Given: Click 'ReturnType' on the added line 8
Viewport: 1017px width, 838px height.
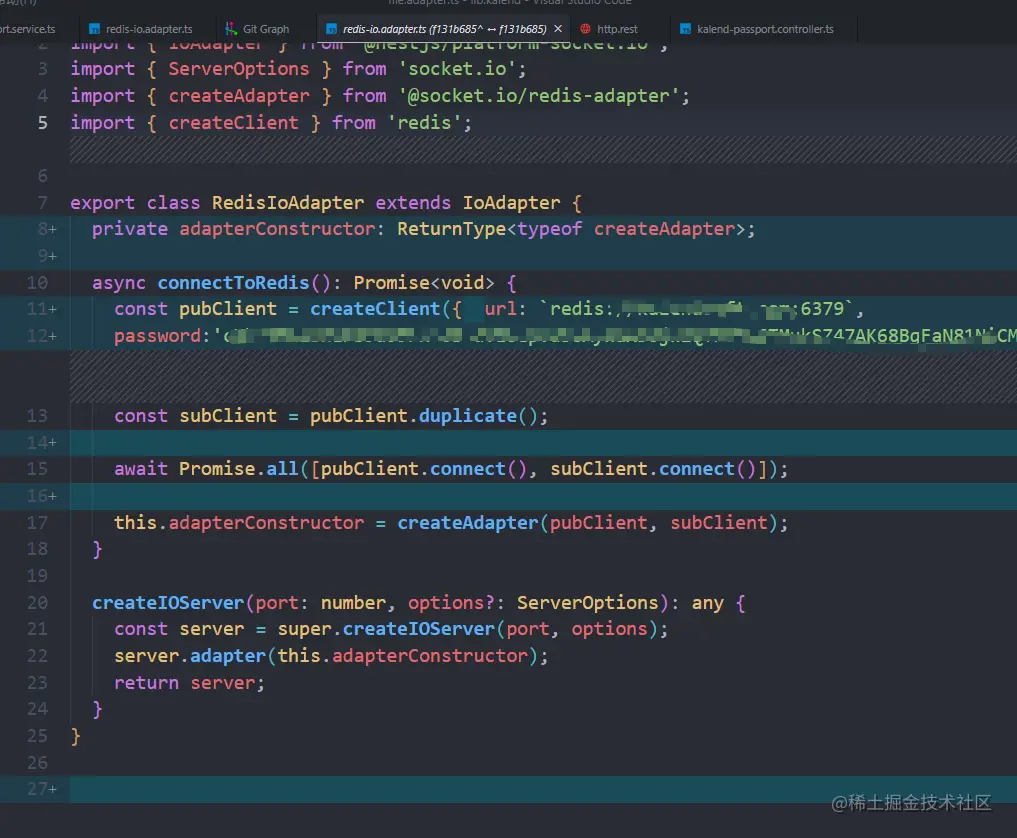Looking at the screenshot, I should click(x=451, y=229).
